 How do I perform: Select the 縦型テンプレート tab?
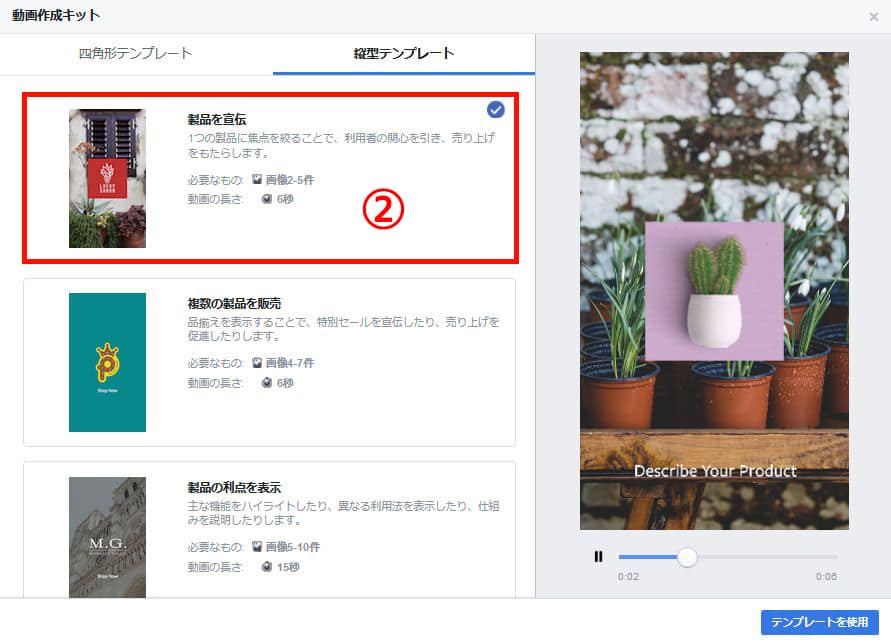404,53
